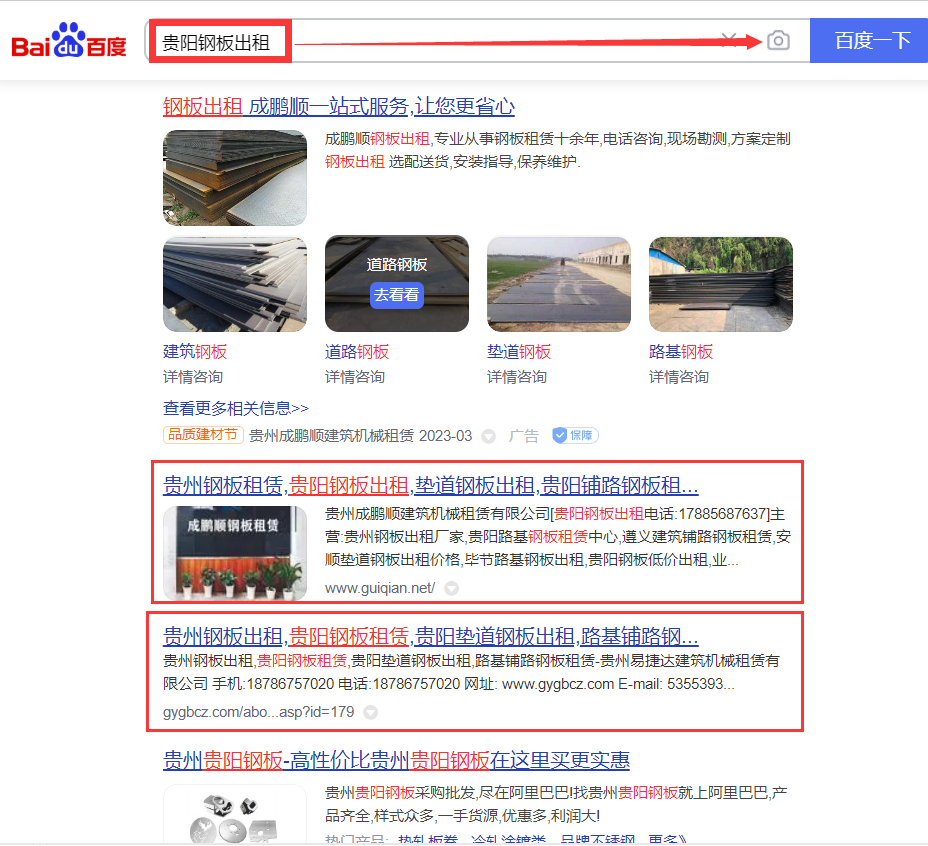Click the 建筑钢板 thumbnail image
Screen dimensions: 928x846
click(x=235, y=284)
